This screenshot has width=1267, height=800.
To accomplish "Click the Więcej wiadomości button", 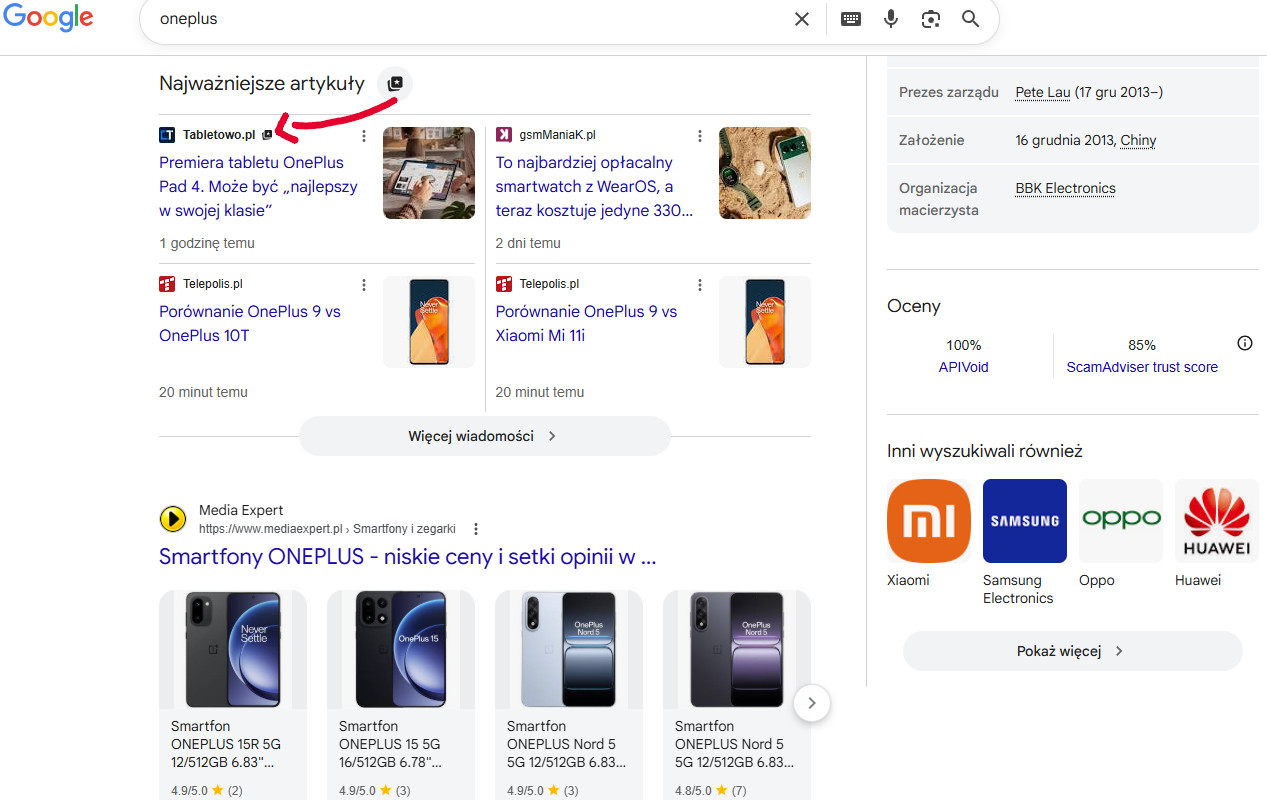I will (x=485, y=436).
